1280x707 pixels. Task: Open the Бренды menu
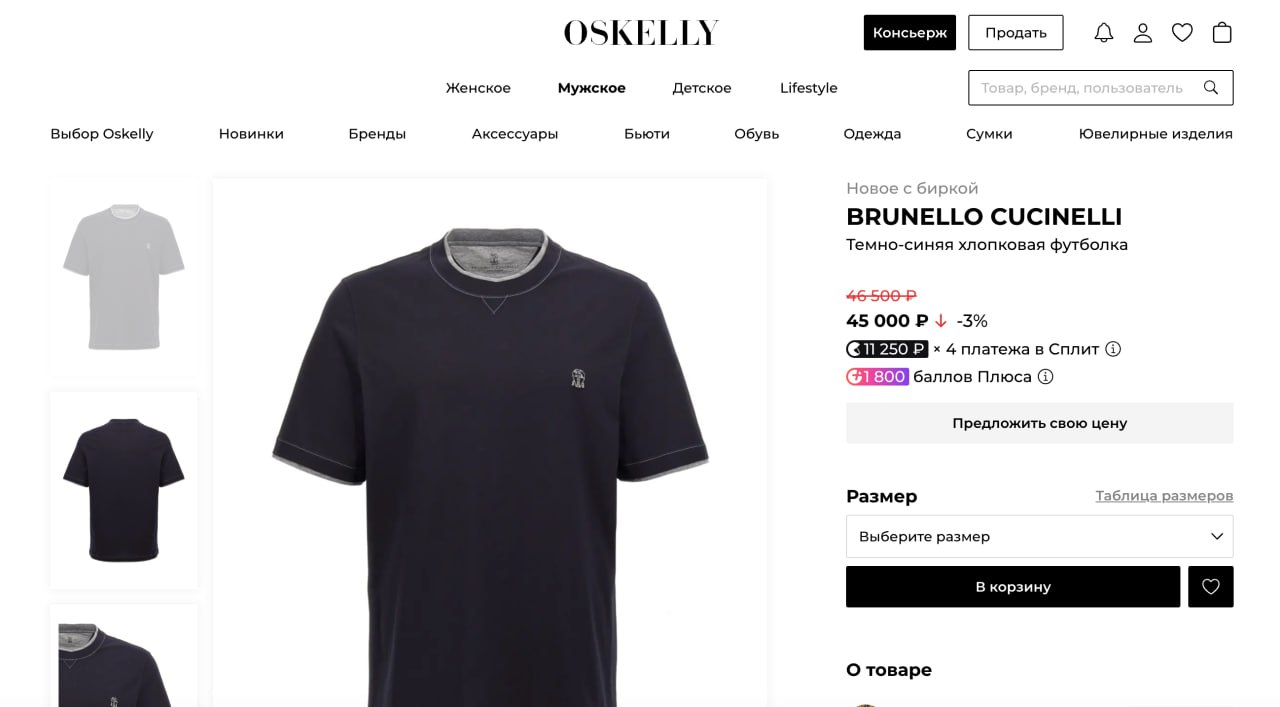click(377, 134)
